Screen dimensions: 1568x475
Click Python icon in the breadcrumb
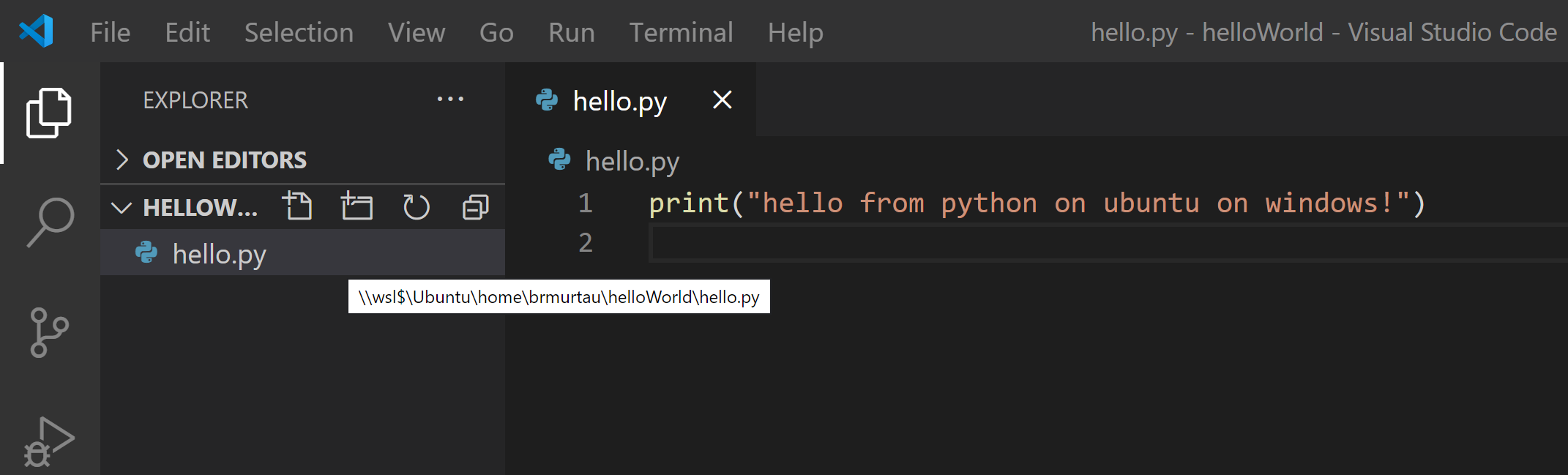click(559, 159)
